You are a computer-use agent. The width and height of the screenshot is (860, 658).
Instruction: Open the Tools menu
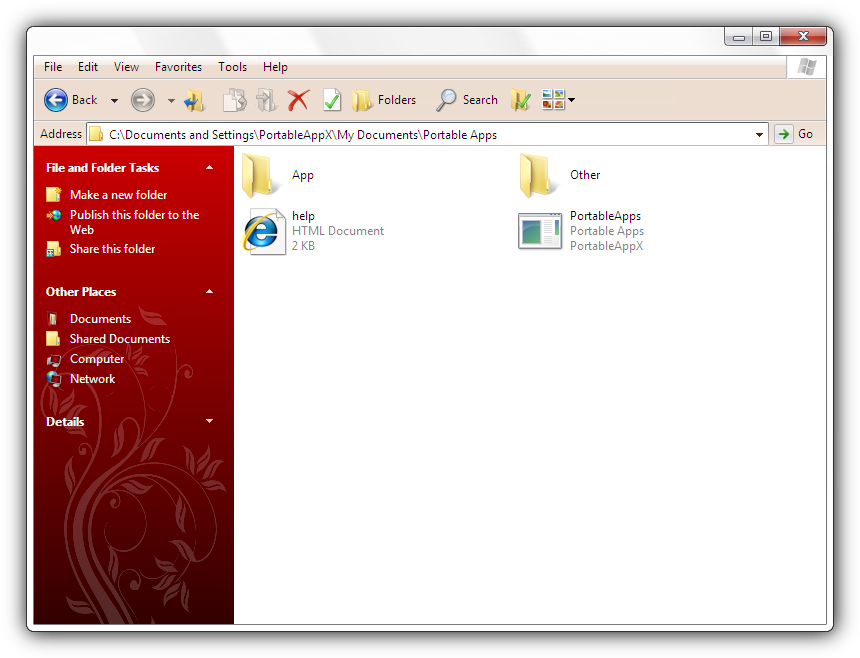pyautogui.click(x=233, y=67)
